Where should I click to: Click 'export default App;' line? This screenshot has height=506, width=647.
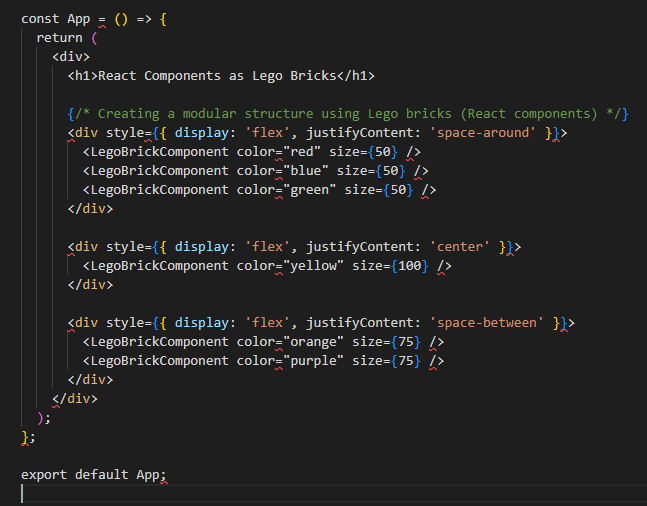coord(94,475)
